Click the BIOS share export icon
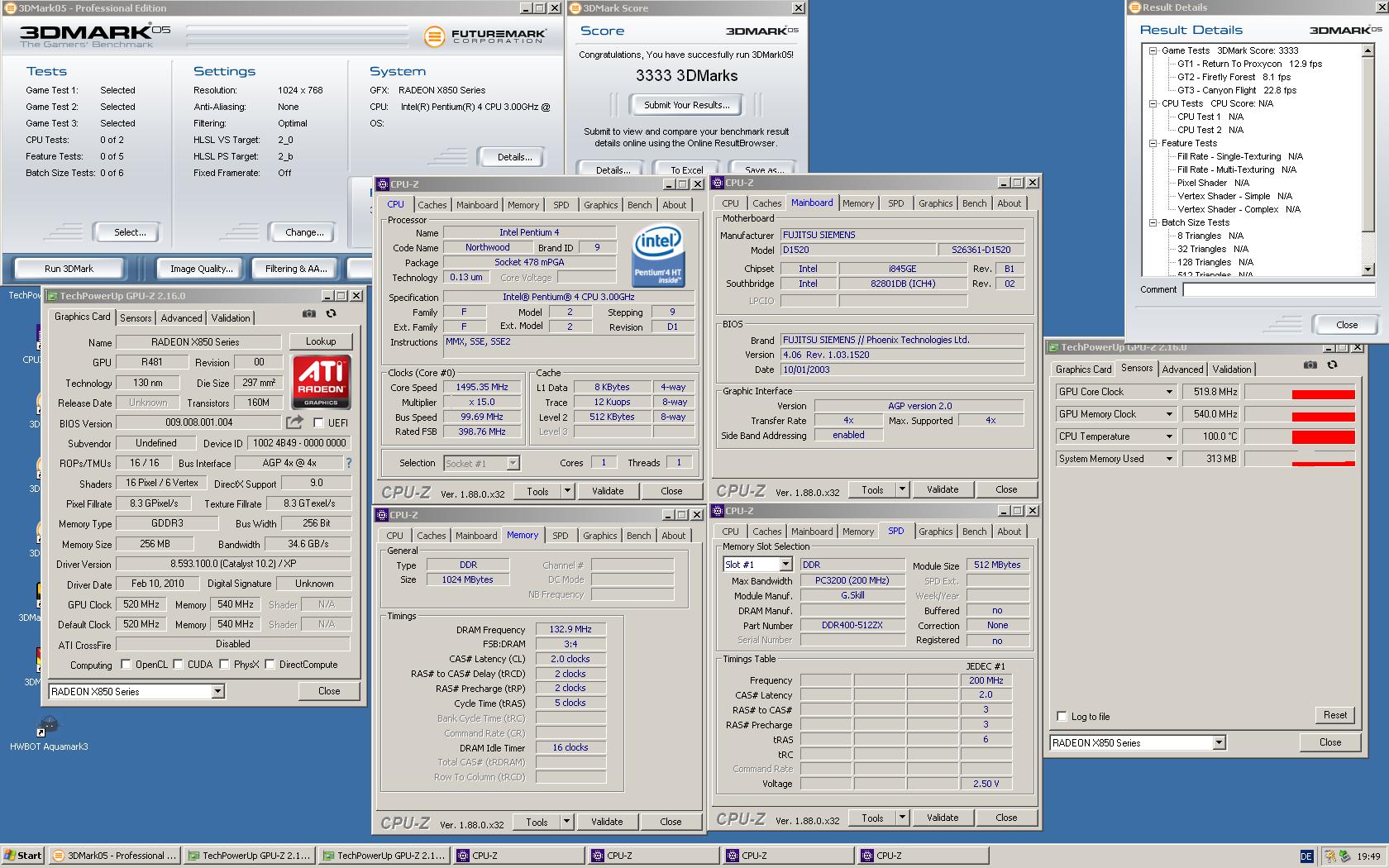The image size is (1389, 868). click(x=294, y=422)
